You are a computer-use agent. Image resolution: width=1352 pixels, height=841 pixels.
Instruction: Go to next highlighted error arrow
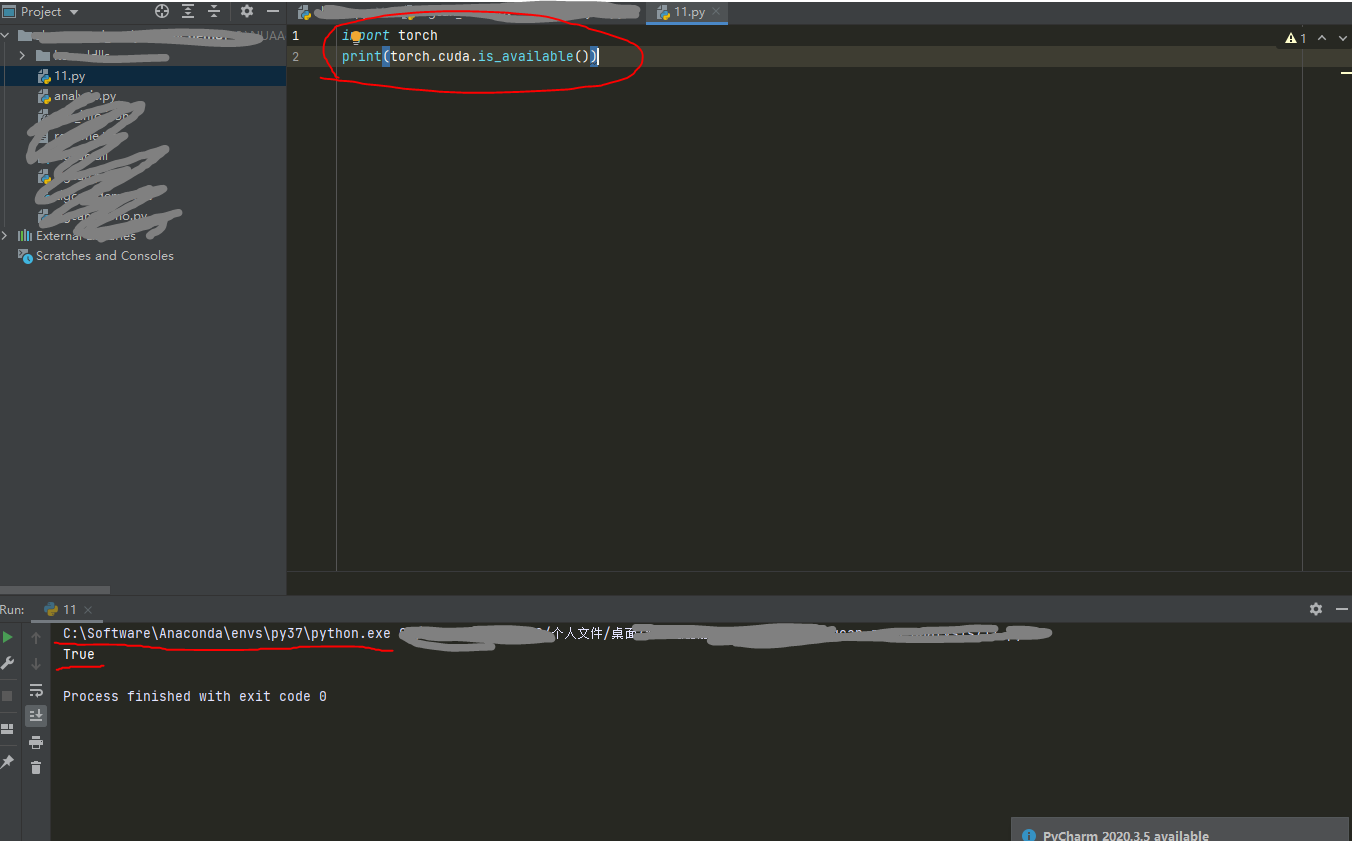[x=1342, y=38]
